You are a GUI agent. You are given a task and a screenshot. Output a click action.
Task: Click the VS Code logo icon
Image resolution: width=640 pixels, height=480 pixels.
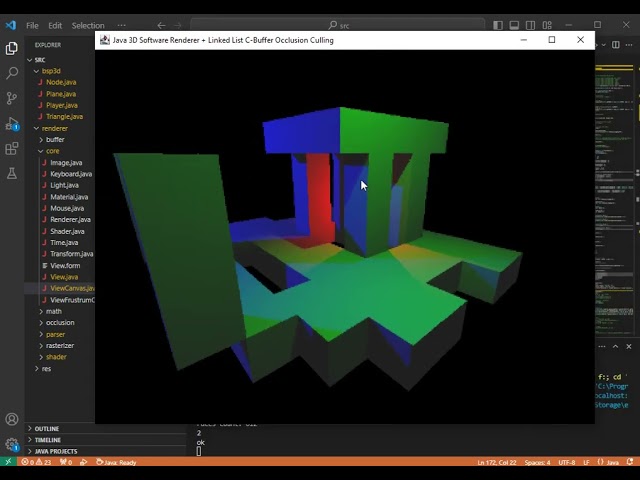pyautogui.click(x=11, y=25)
